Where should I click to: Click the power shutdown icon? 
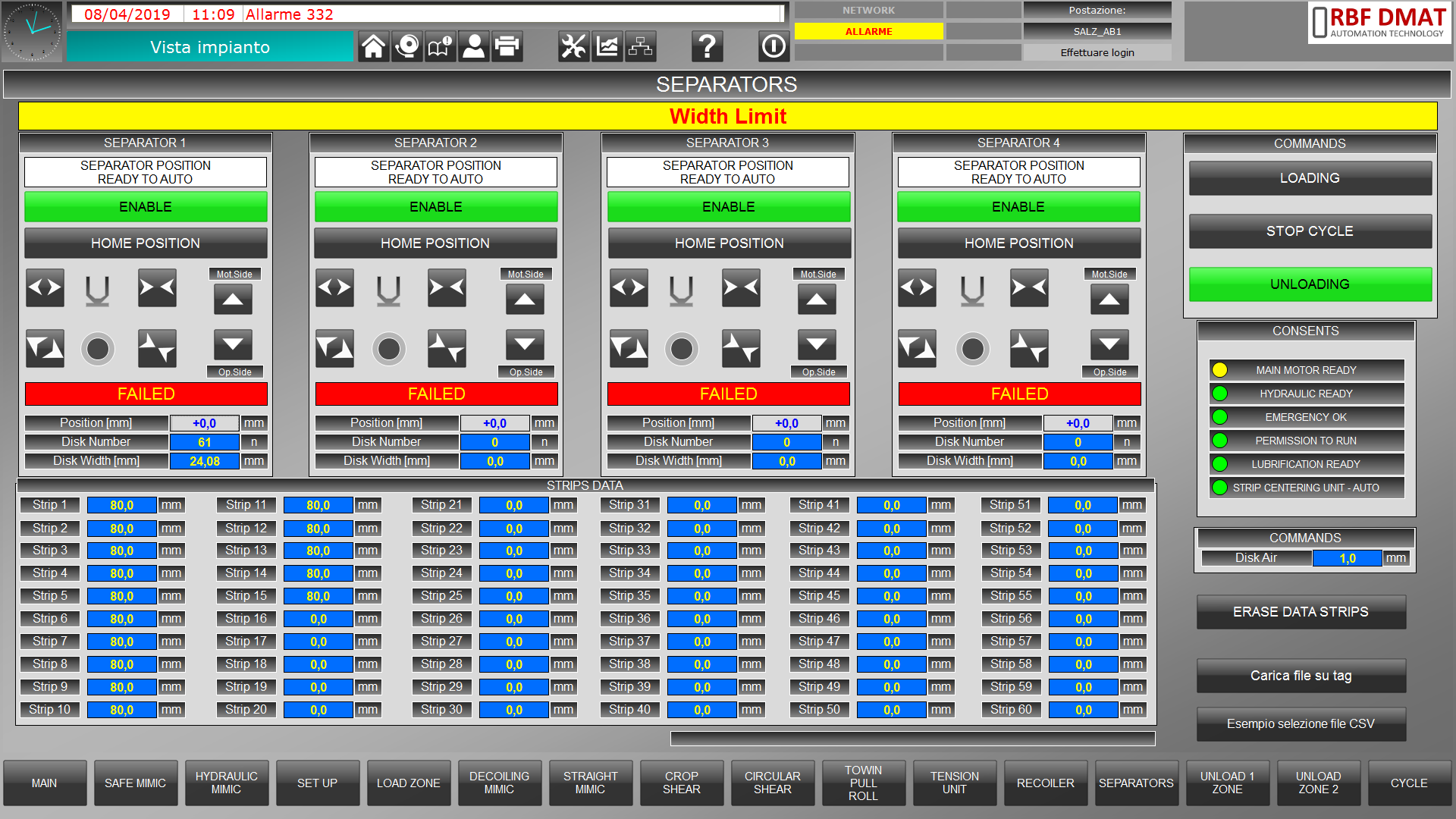pos(773,47)
